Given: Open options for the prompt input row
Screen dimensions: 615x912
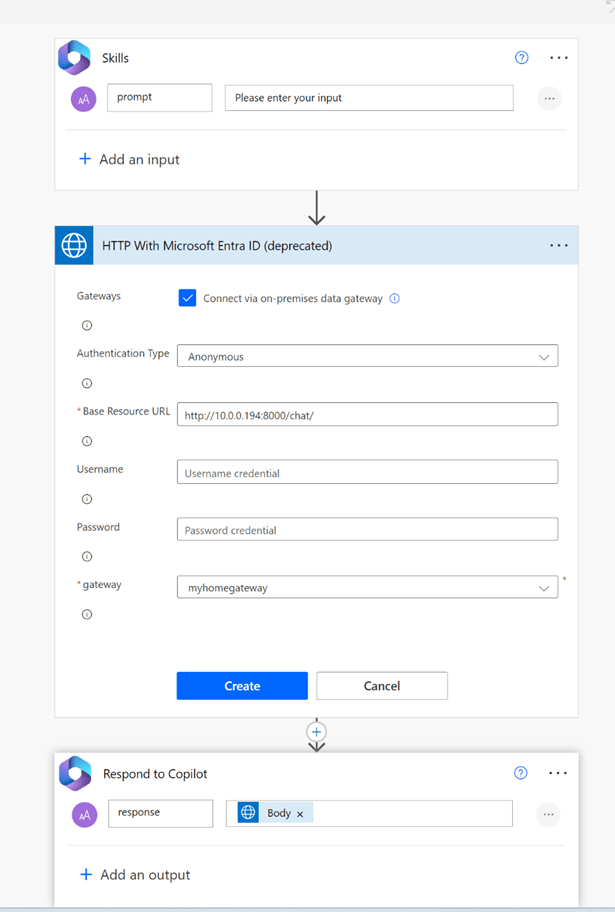Looking at the screenshot, I should [548, 98].
